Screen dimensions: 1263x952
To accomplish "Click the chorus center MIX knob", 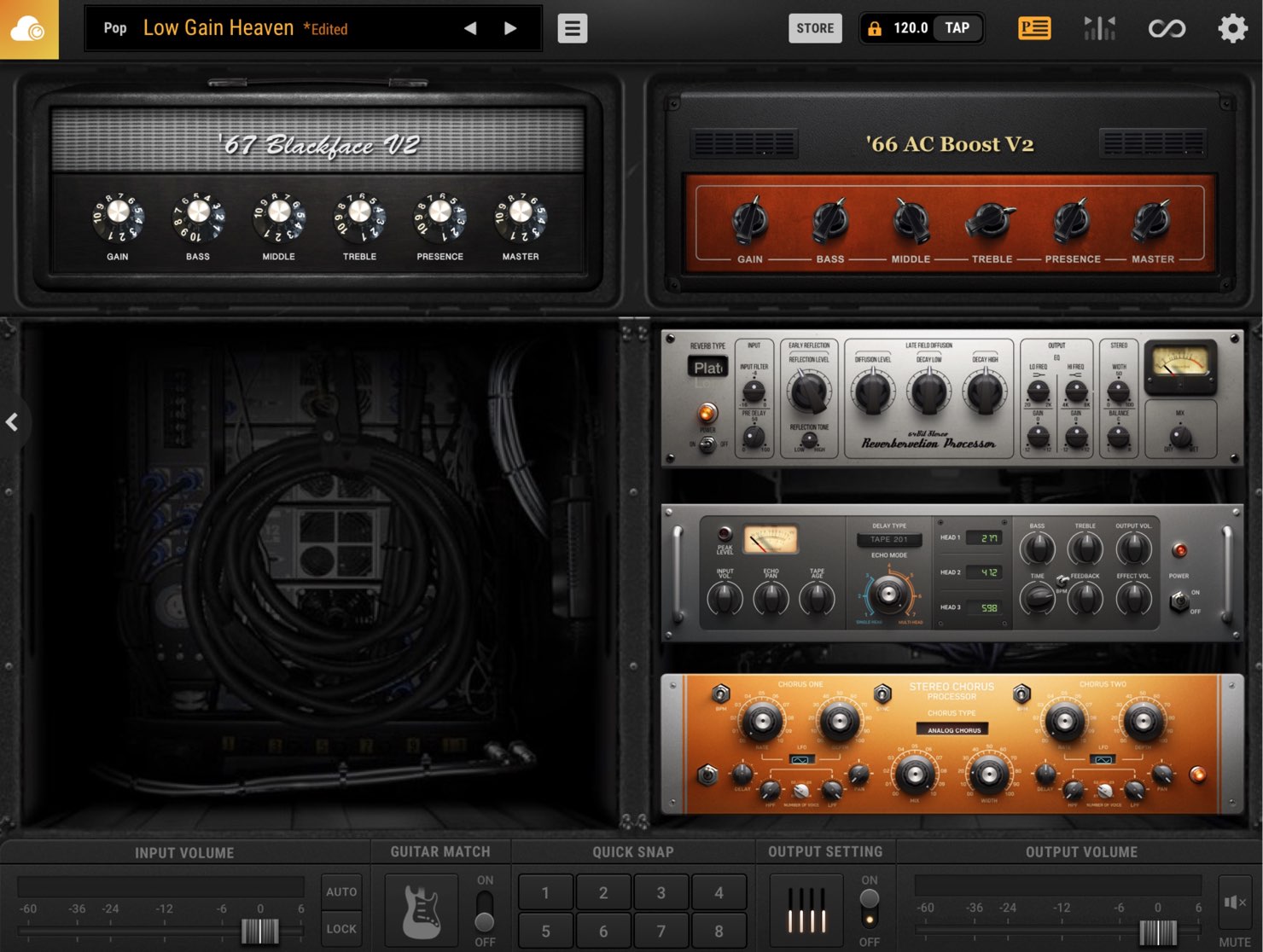I will coord(915,775).
